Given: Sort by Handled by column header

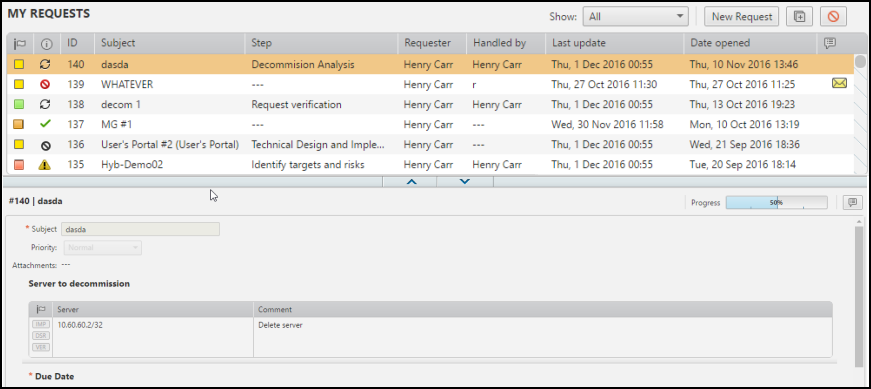Looking at the screenshot, I should point(506,43).
